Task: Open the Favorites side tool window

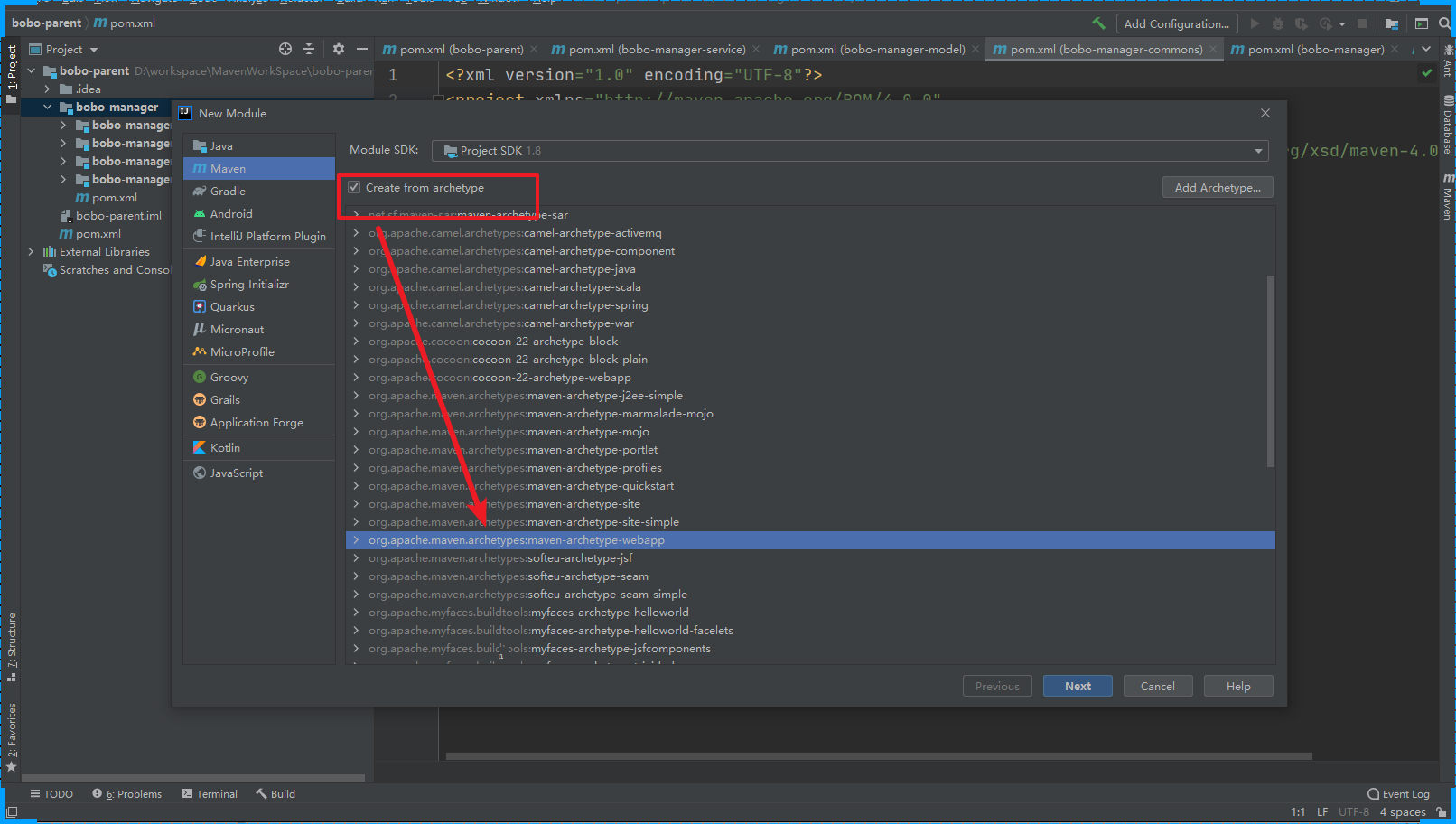Action: [x=12, y=736]
